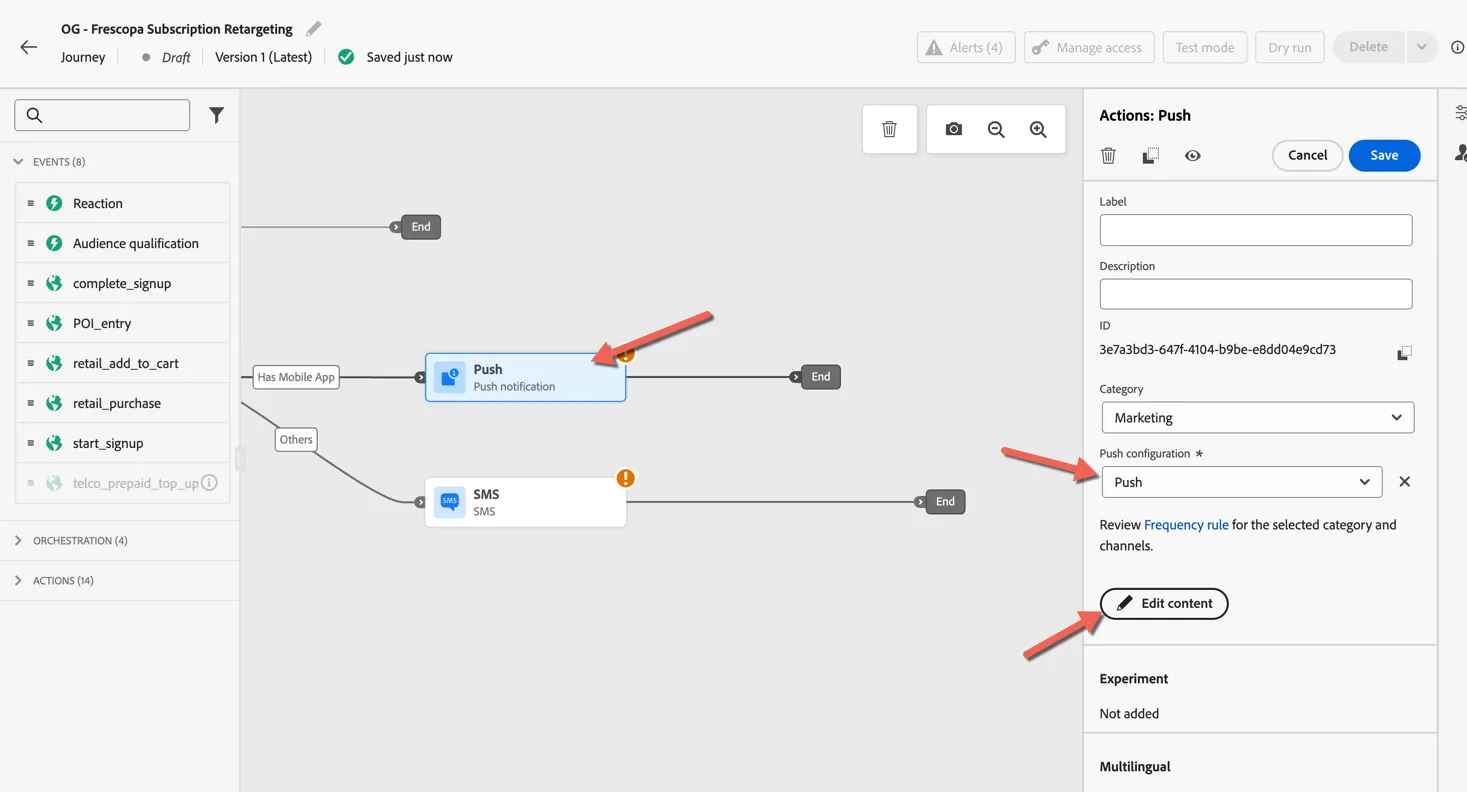Zoom in on the journey canvas

coord(1038,129)
